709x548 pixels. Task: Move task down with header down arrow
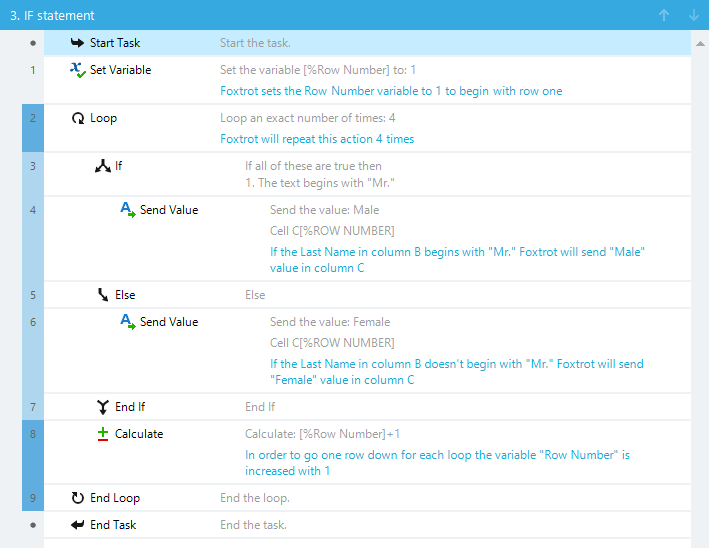[694, 15]
